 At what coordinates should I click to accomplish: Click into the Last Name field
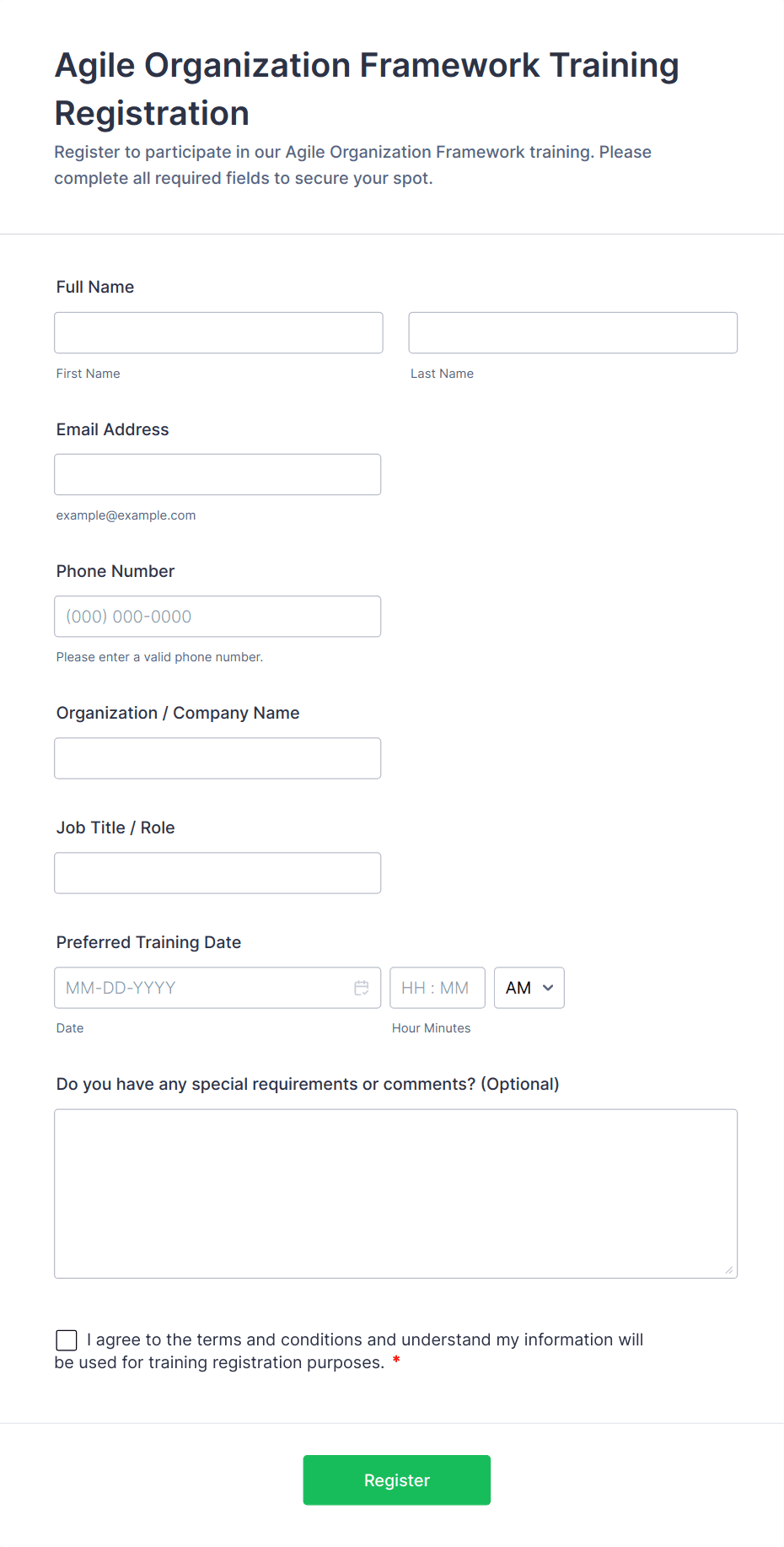pos(572,333)
